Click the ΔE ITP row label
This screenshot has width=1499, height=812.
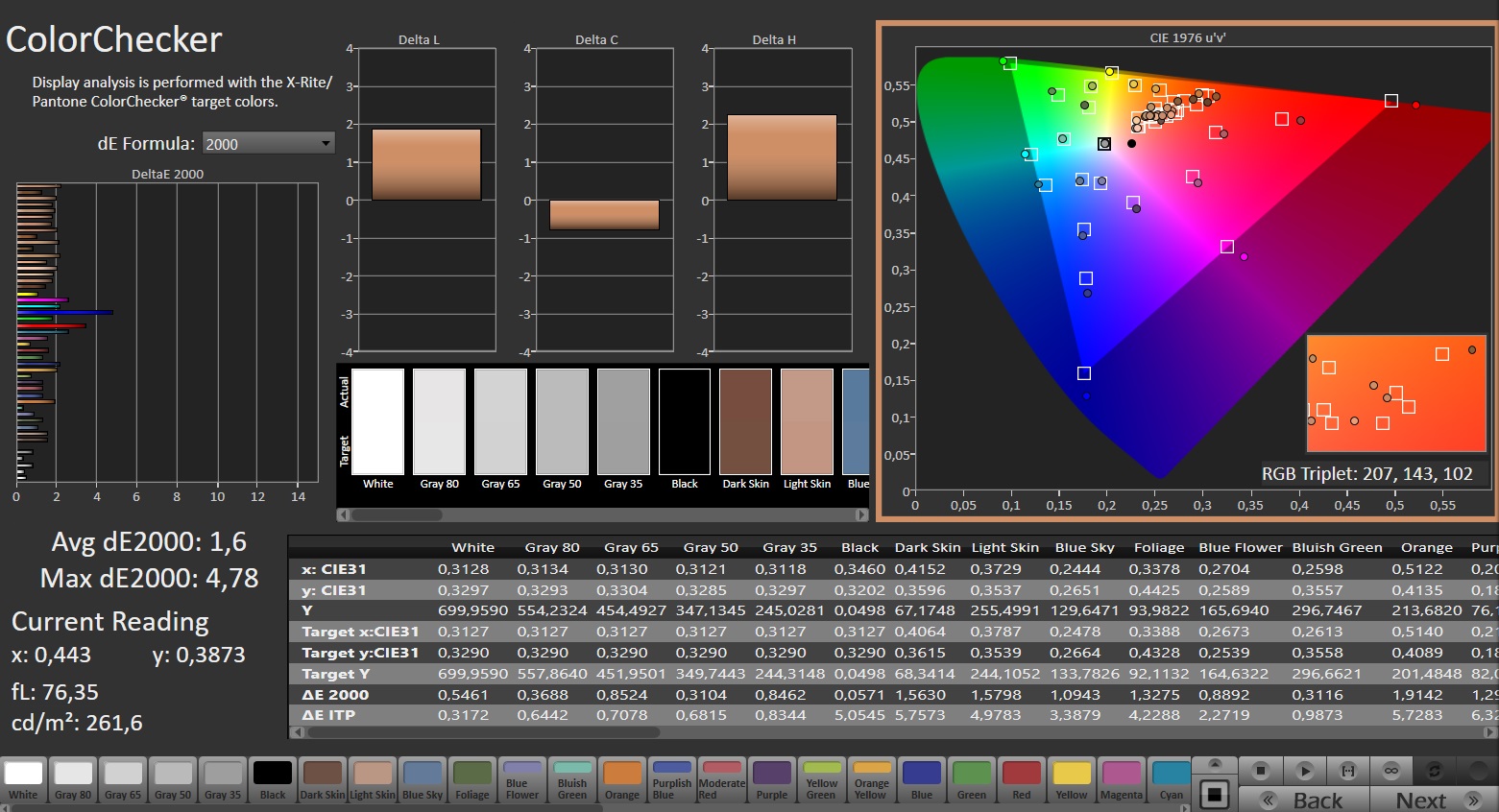tap(328, 715)
